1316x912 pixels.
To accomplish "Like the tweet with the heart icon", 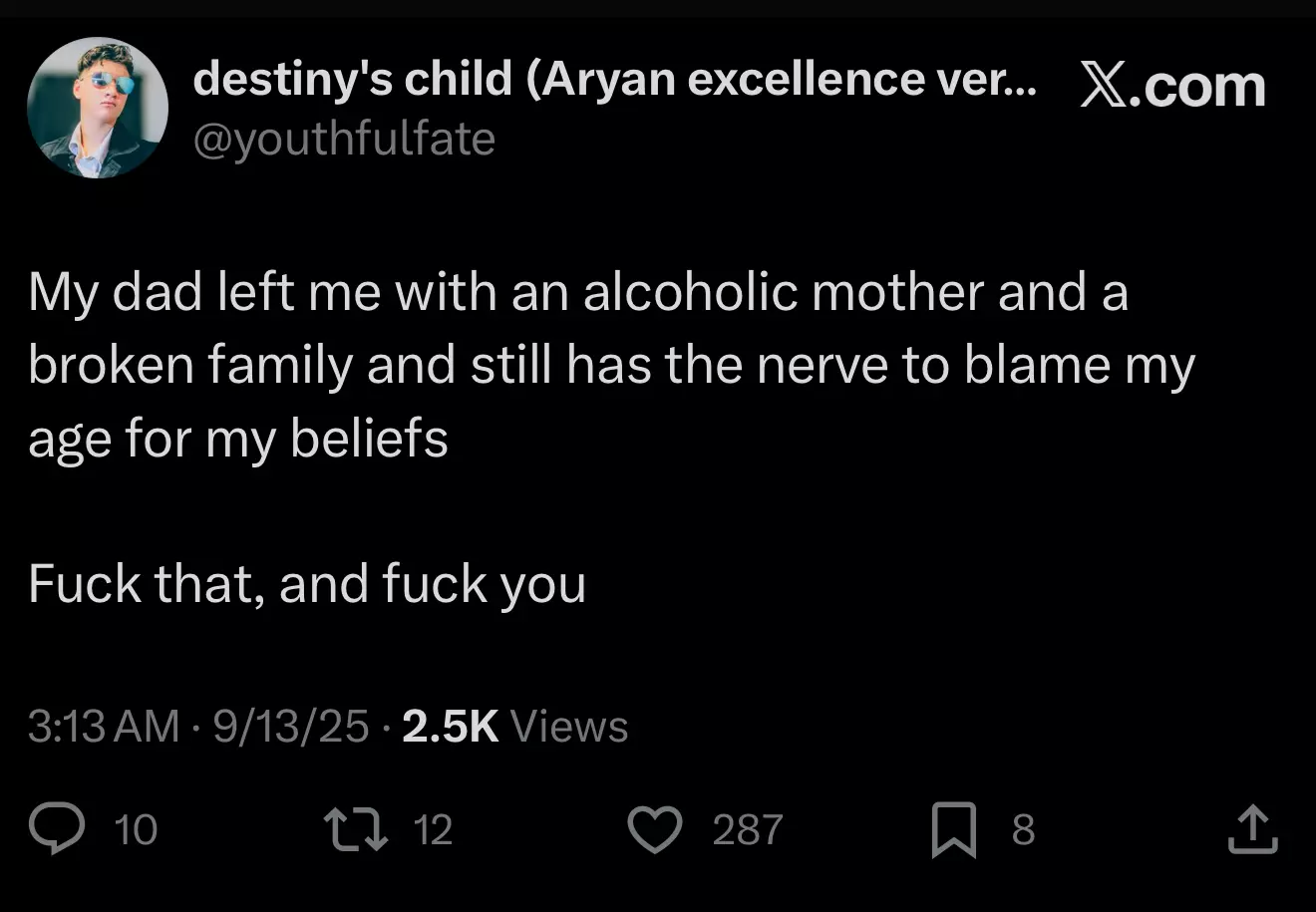I will point(655,830).
